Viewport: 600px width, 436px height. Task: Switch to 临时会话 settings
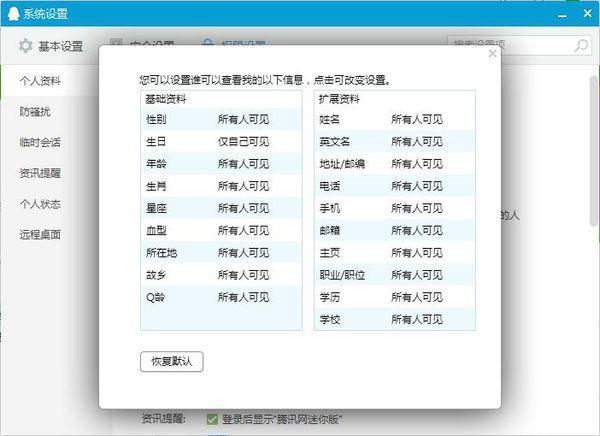tap(40, 142)
